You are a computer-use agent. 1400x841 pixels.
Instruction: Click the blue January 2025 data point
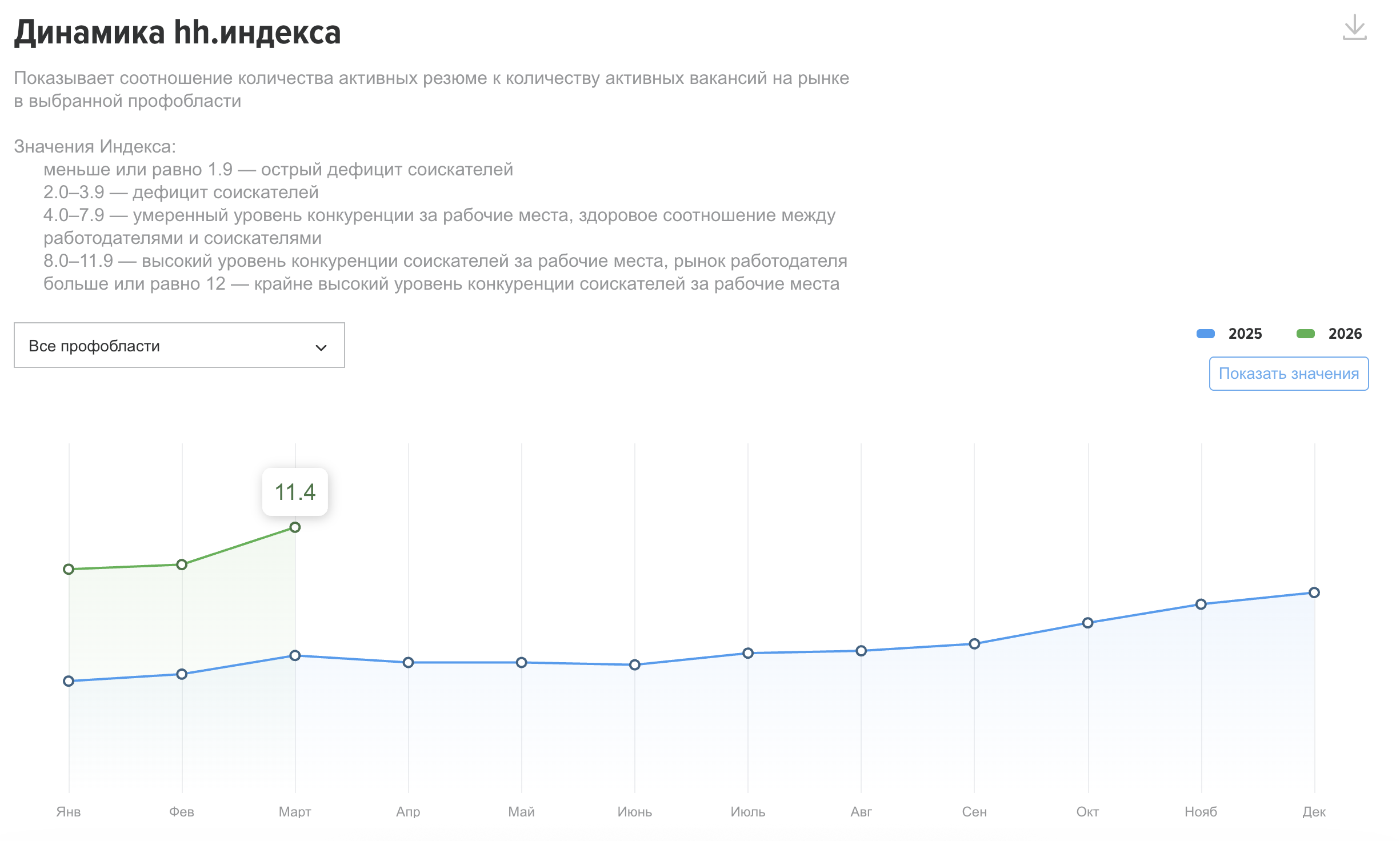[69, 681]
